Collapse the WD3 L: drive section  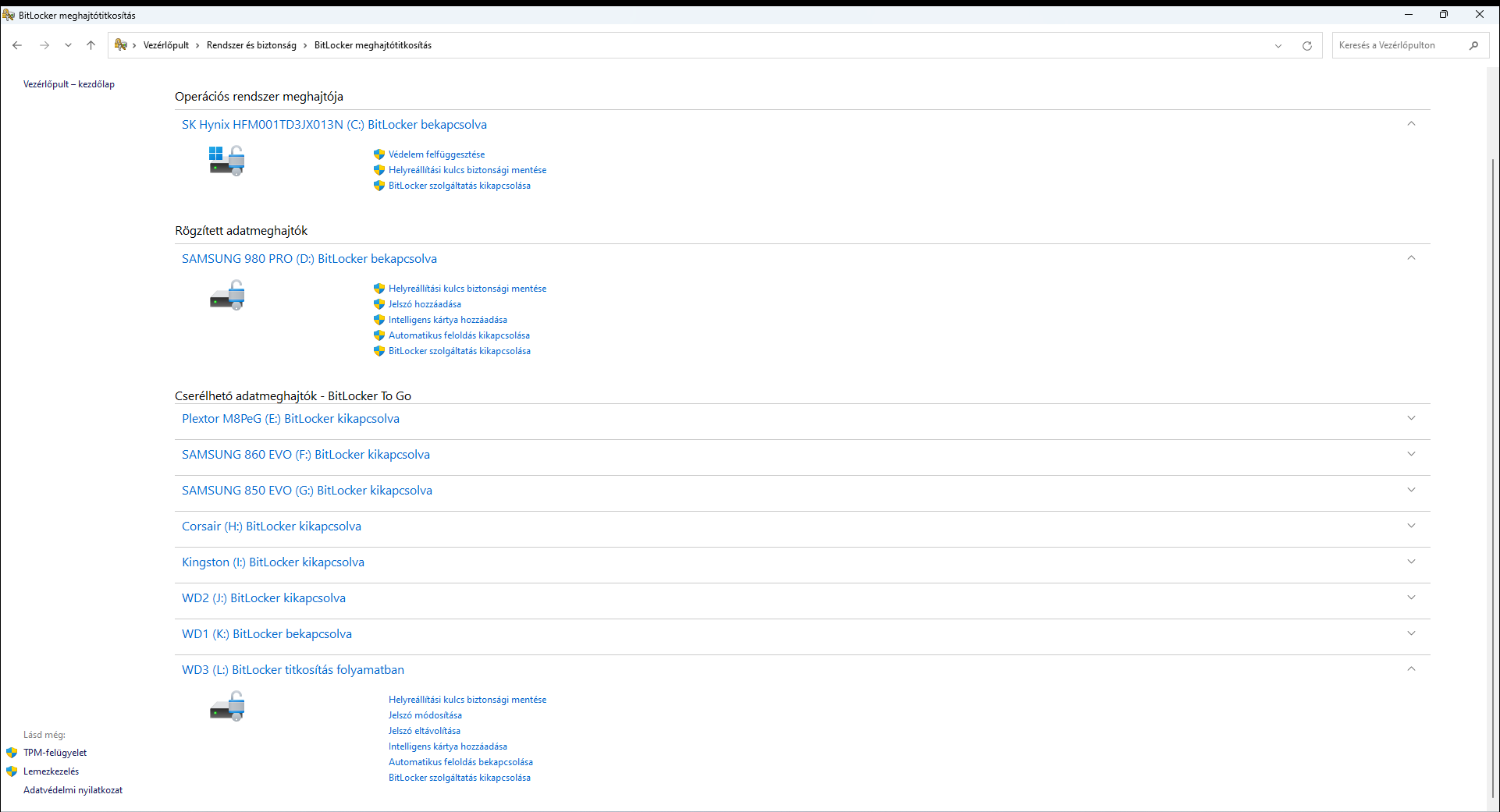(1411, 668)
